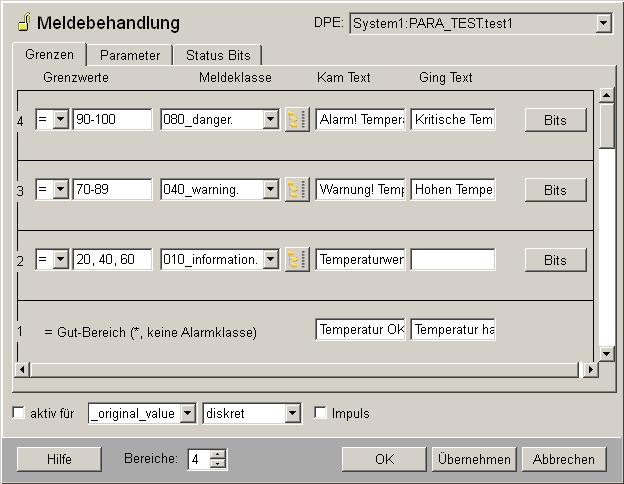This screenshot has height=484, width=624.
Task: Click the Kam Text column header
Action: [343, 77]
